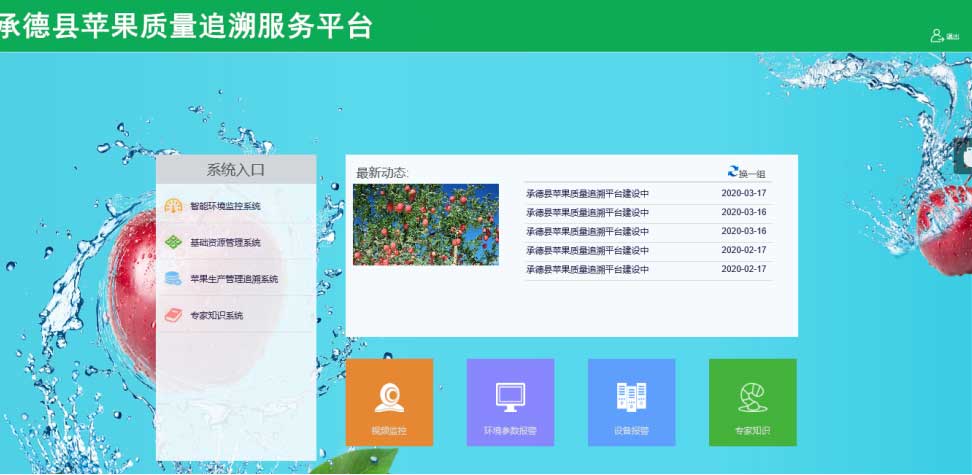972x475 pixels.
Task: Click the apple orchard news thumbnail
Action: (425, 224)
